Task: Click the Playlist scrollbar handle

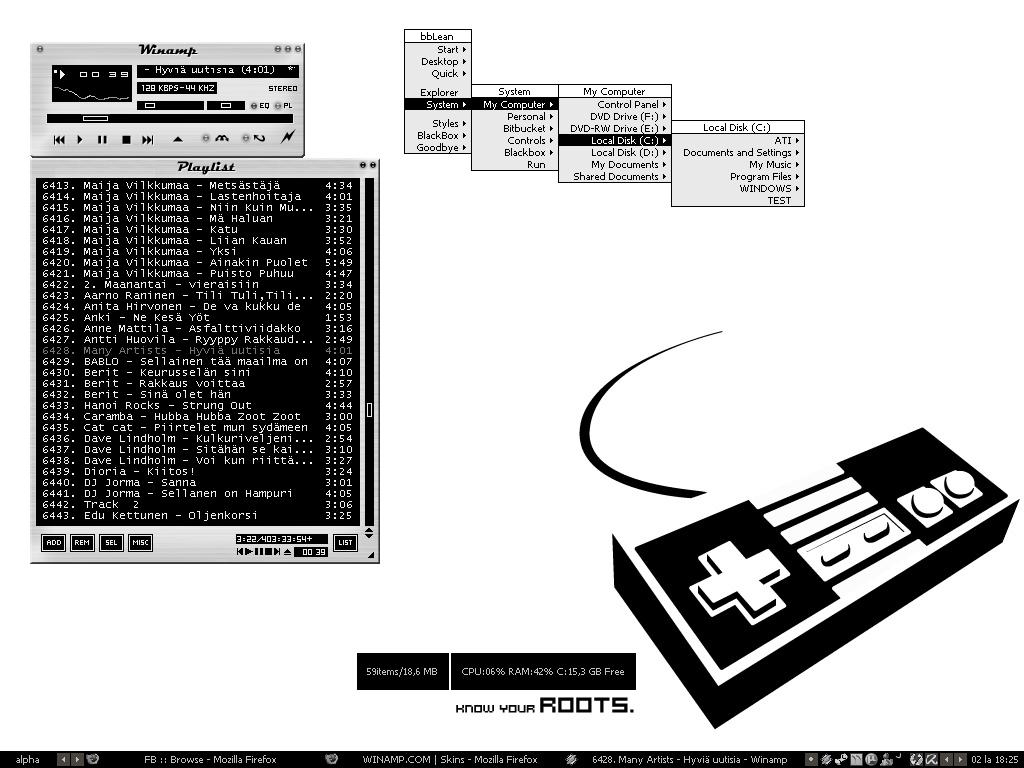Action: [369, 409]
